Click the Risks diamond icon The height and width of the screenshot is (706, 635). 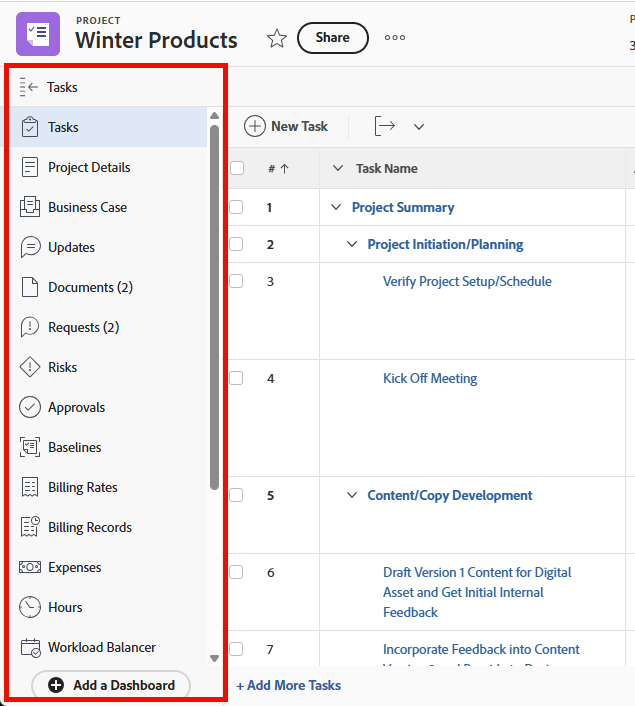30,367
